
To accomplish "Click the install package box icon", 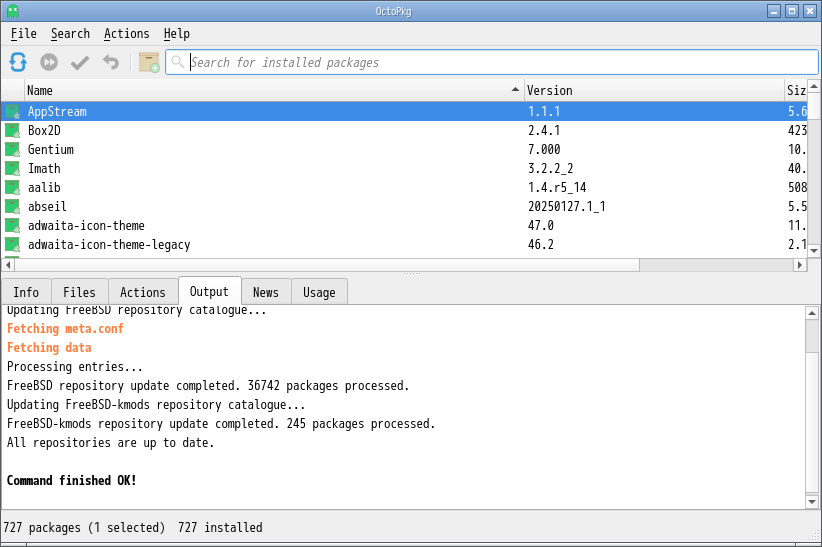I will pos(149,62).
